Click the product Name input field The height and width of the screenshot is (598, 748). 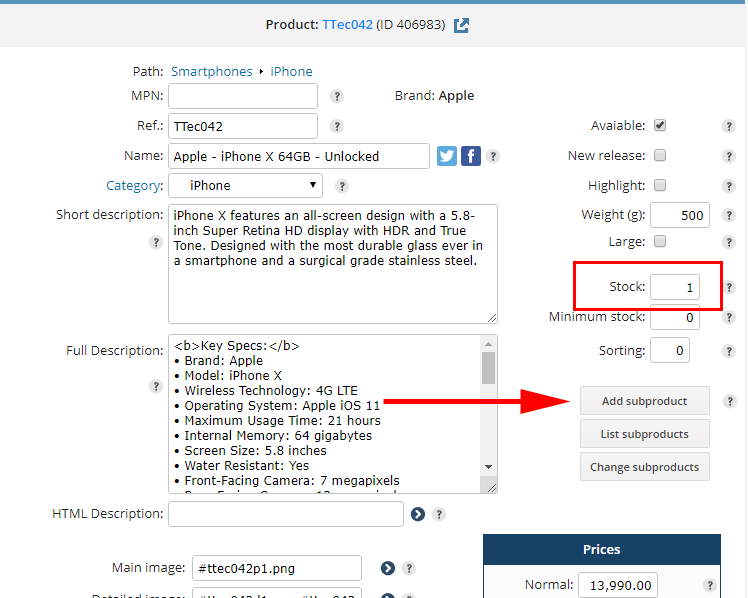[x=299, y=156]
